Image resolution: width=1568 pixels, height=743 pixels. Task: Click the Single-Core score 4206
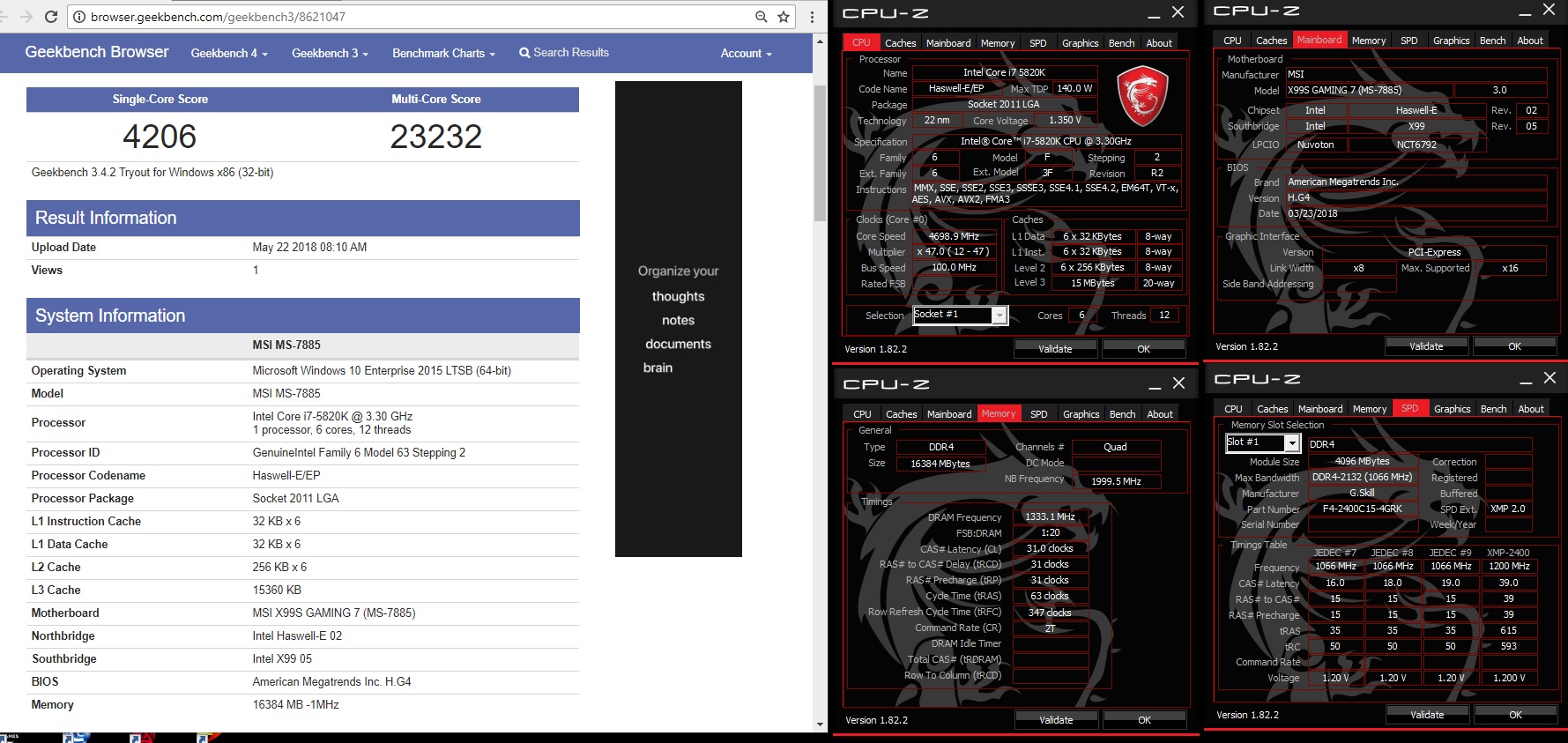160,137
